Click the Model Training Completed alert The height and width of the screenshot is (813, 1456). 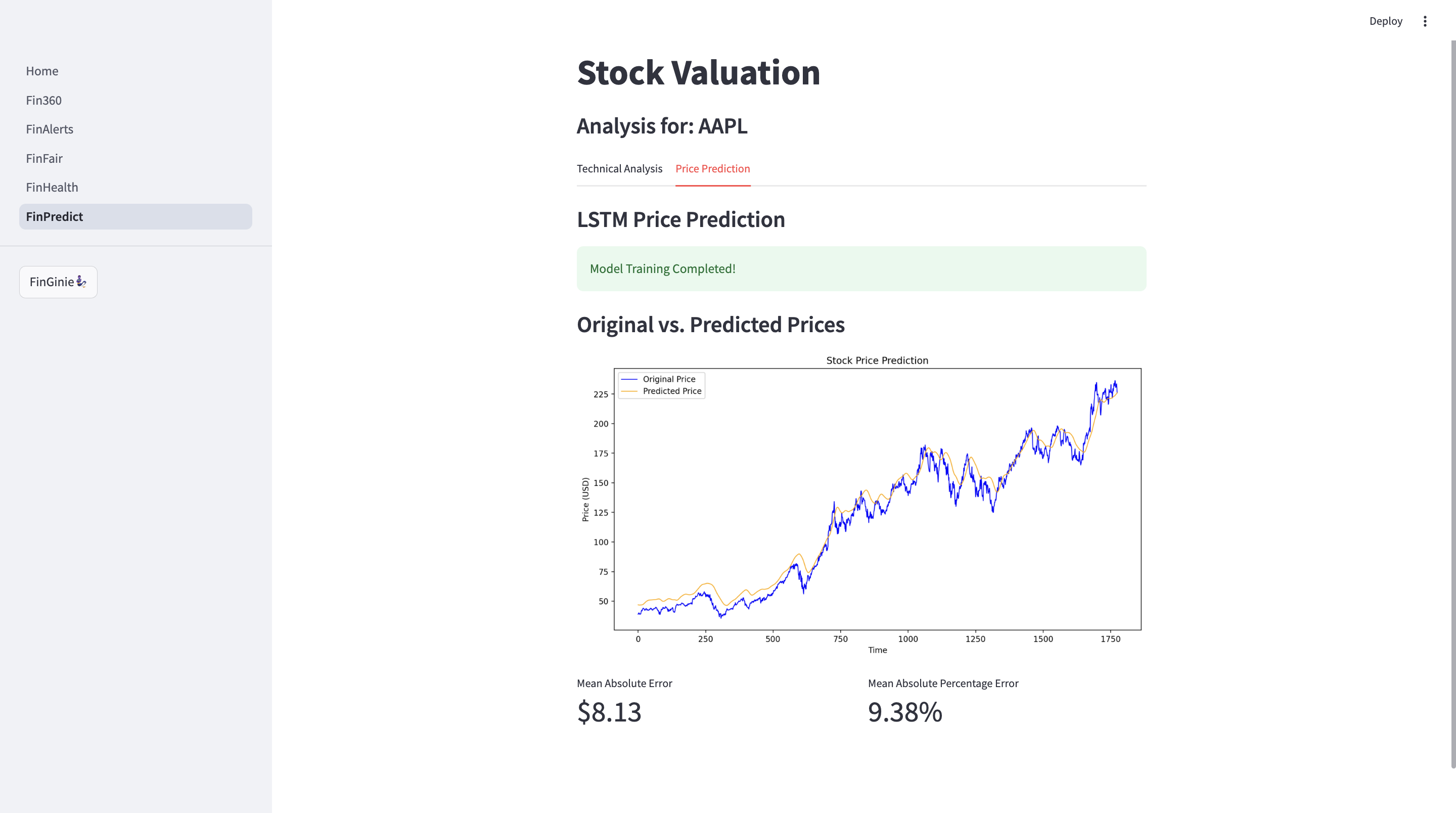tap(861, 268)
